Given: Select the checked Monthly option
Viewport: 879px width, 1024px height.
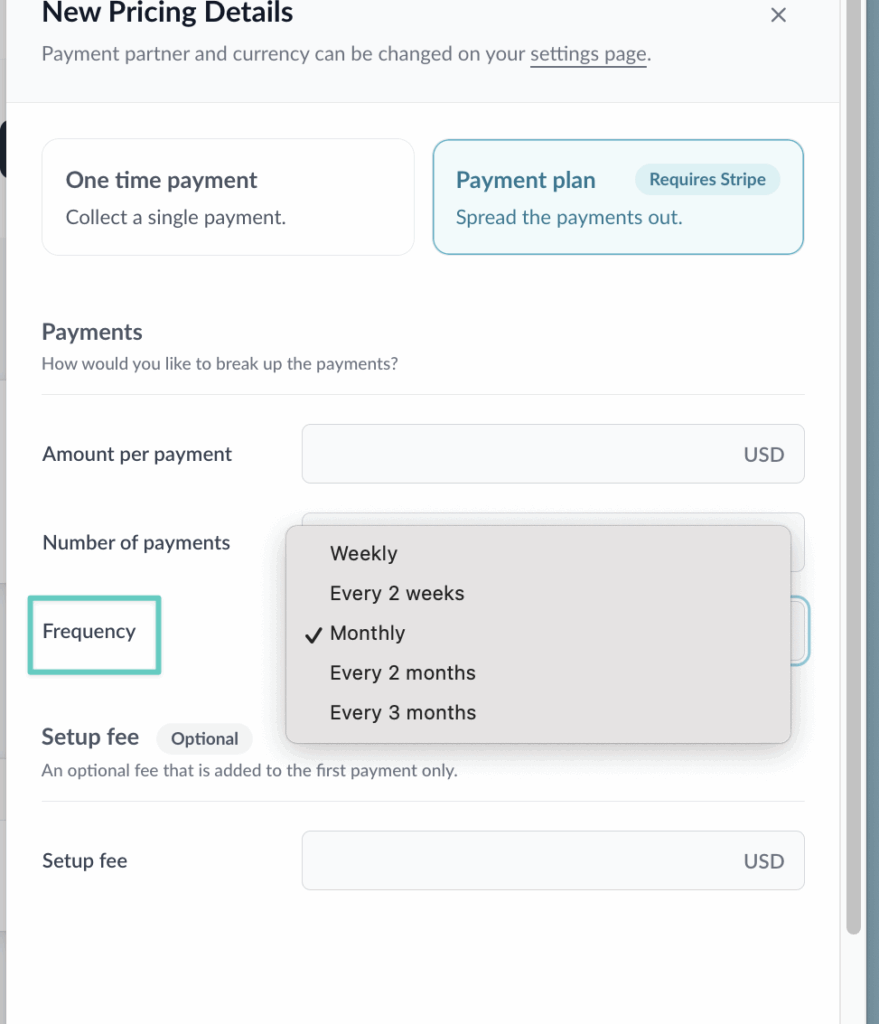Looking at the screenshot, I should pyautogui.click(x=368, y=634).
